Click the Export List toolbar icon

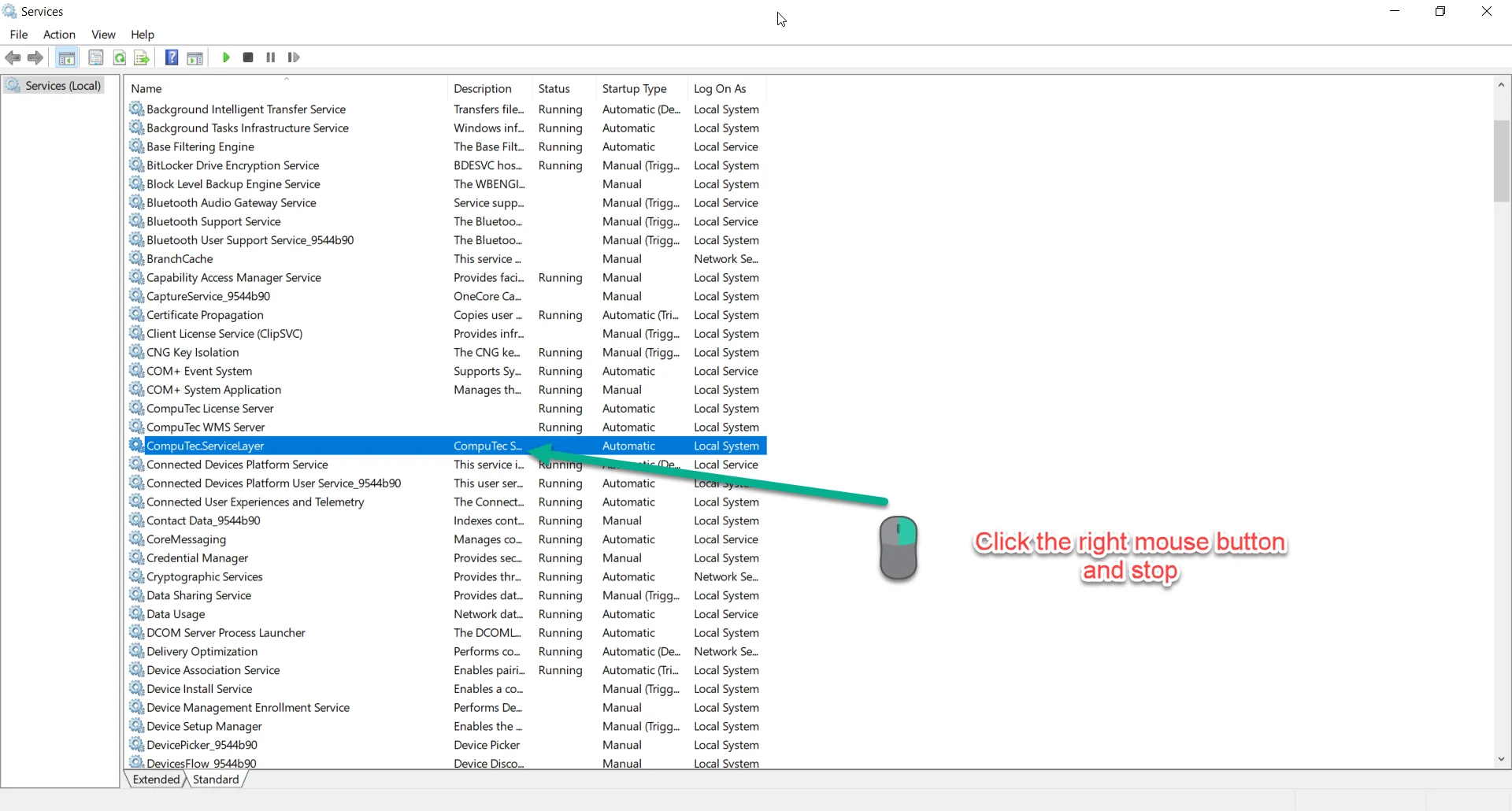pyautogui.click(x=142, y=57)
